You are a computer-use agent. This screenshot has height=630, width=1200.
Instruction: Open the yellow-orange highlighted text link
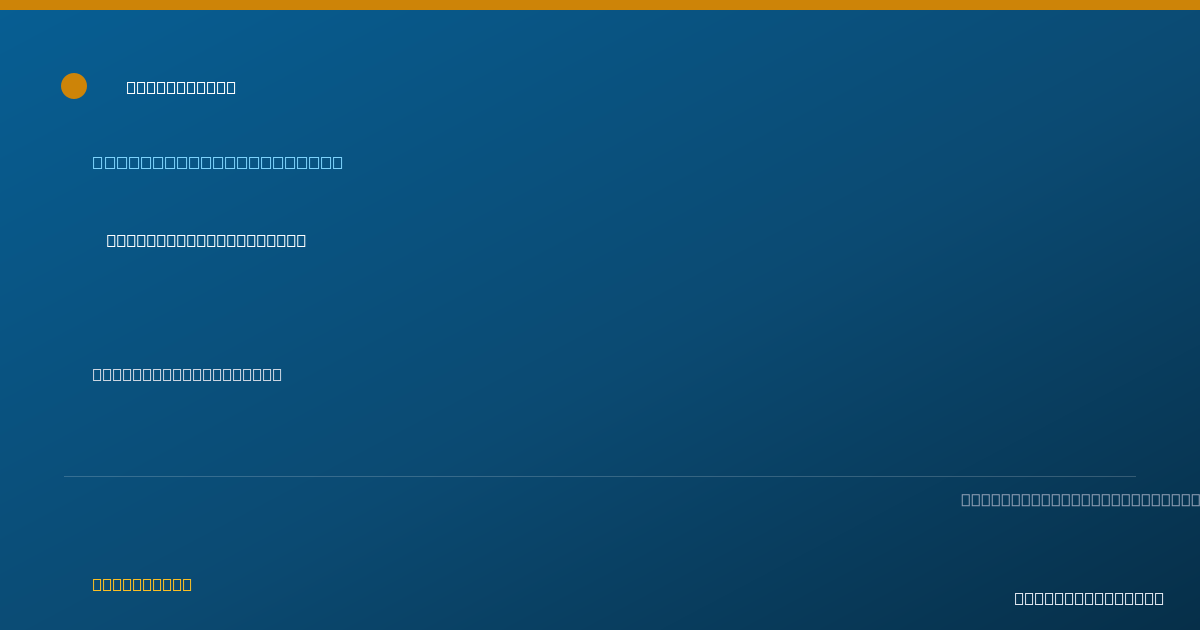pyautogui.click(x=142, y=584)
